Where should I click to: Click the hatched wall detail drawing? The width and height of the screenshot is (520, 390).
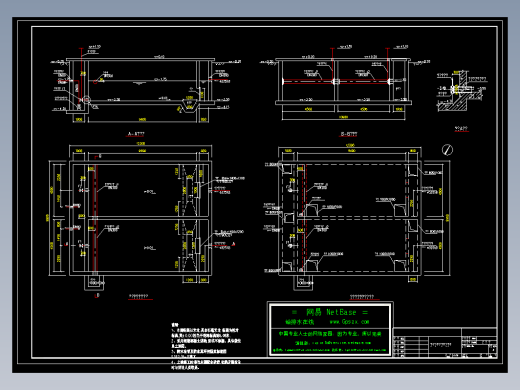[x=461, y=91]
